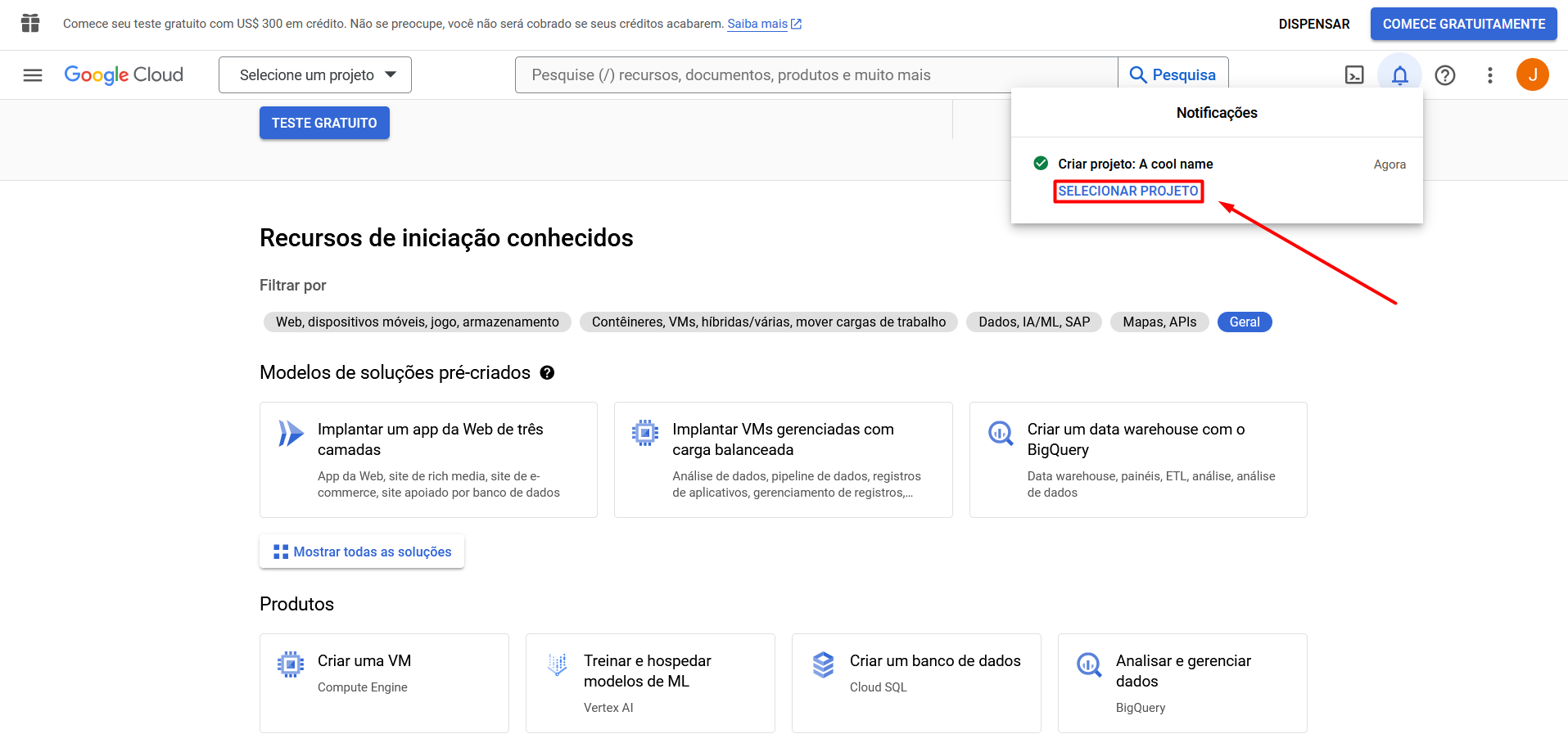Filter by Mapas, APIs chip
The image size is (1568, 743).
click(x=1159, y=322)
